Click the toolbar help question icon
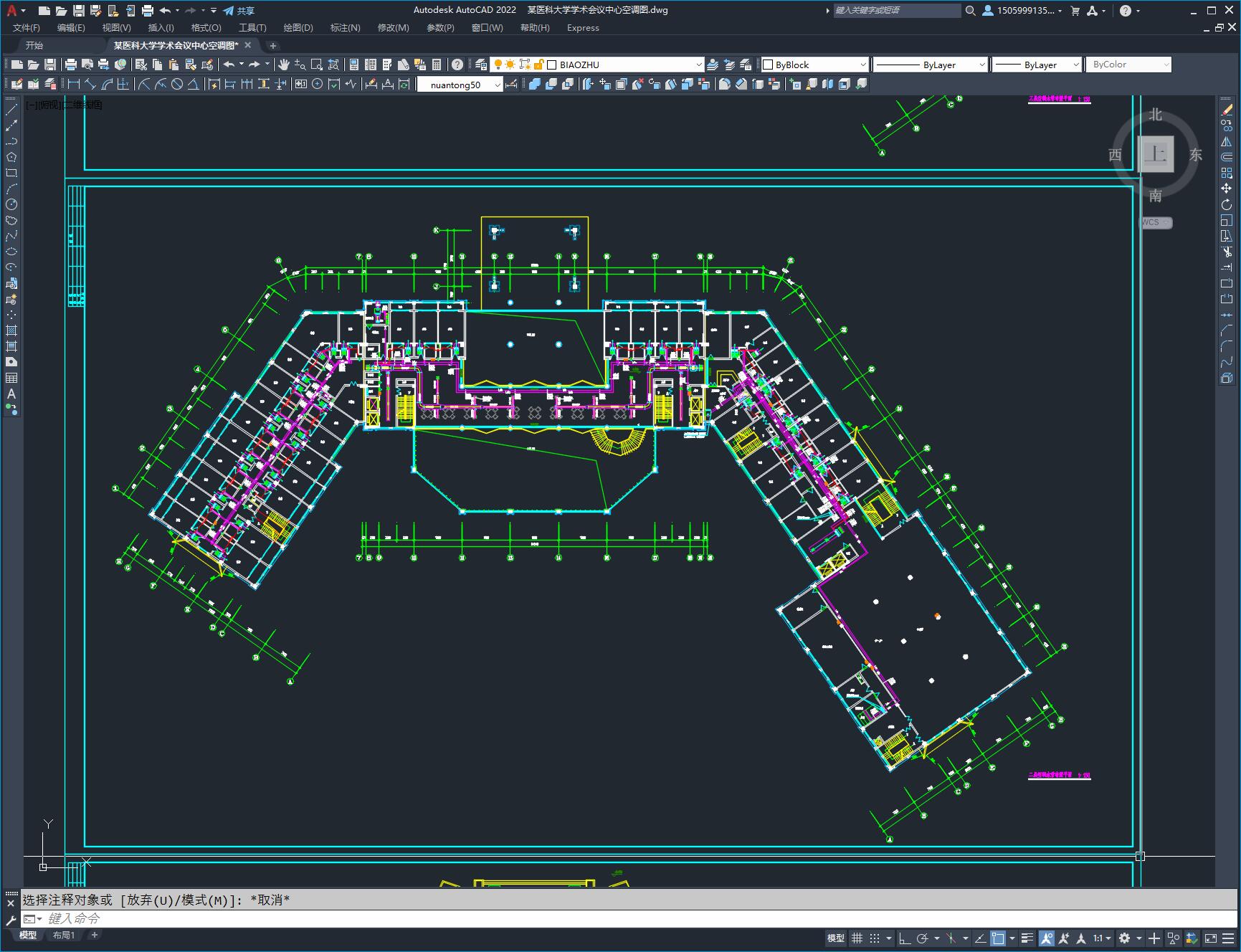Image resolution: width=1241 pixels, height=952 pixels. tap(457, 65)
